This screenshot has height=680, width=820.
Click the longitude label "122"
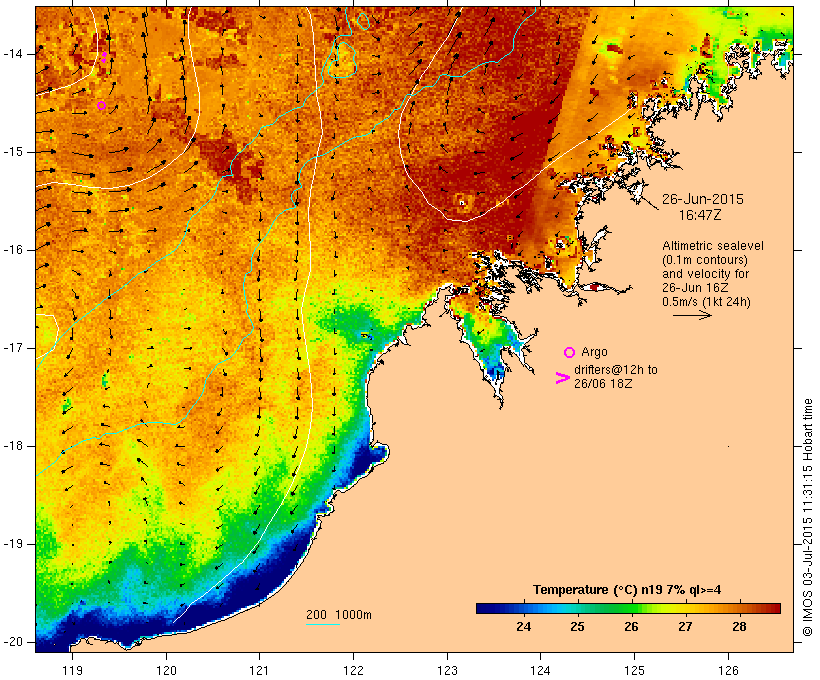point(354,671)
